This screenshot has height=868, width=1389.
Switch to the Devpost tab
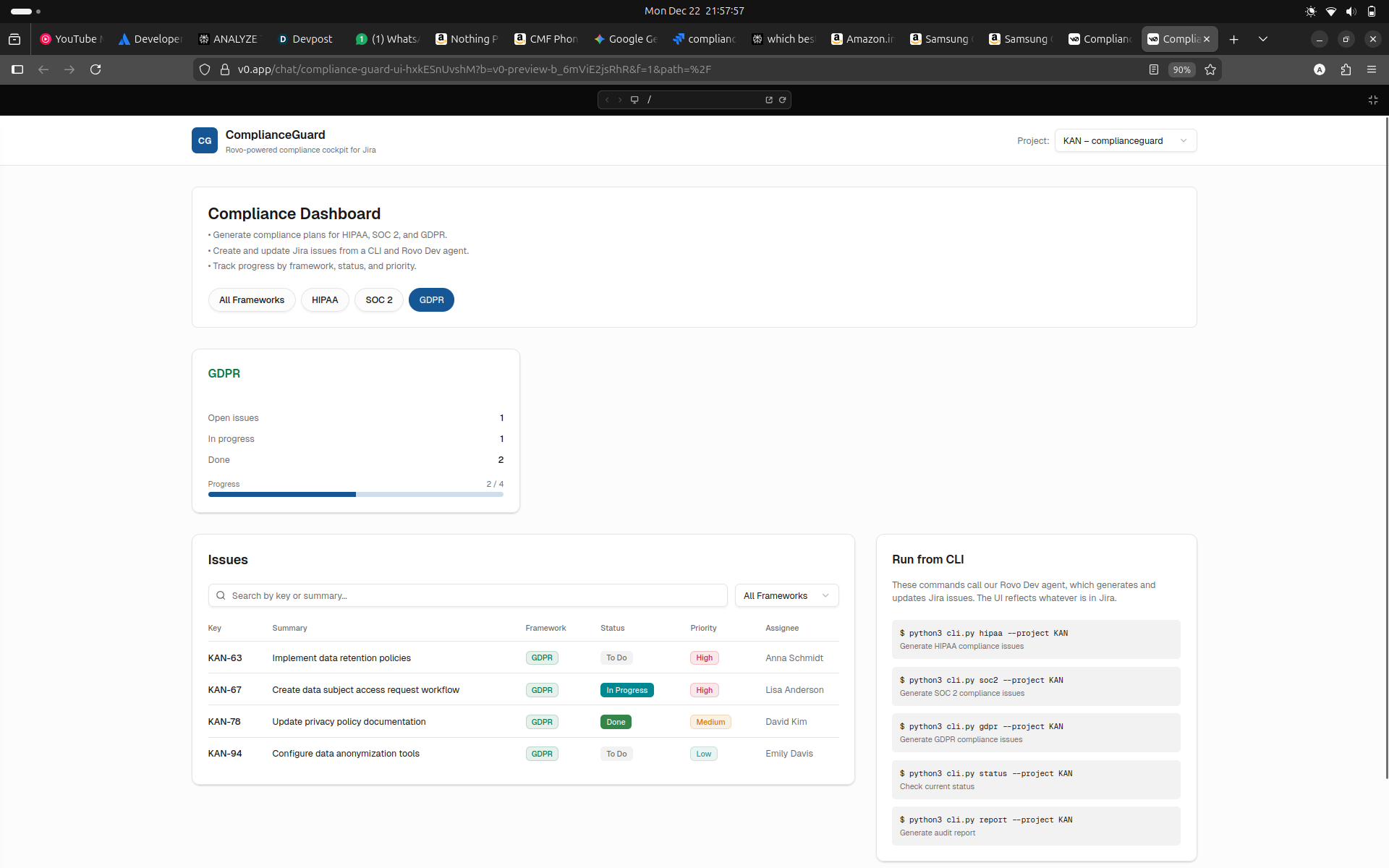[x=305, y=39]
